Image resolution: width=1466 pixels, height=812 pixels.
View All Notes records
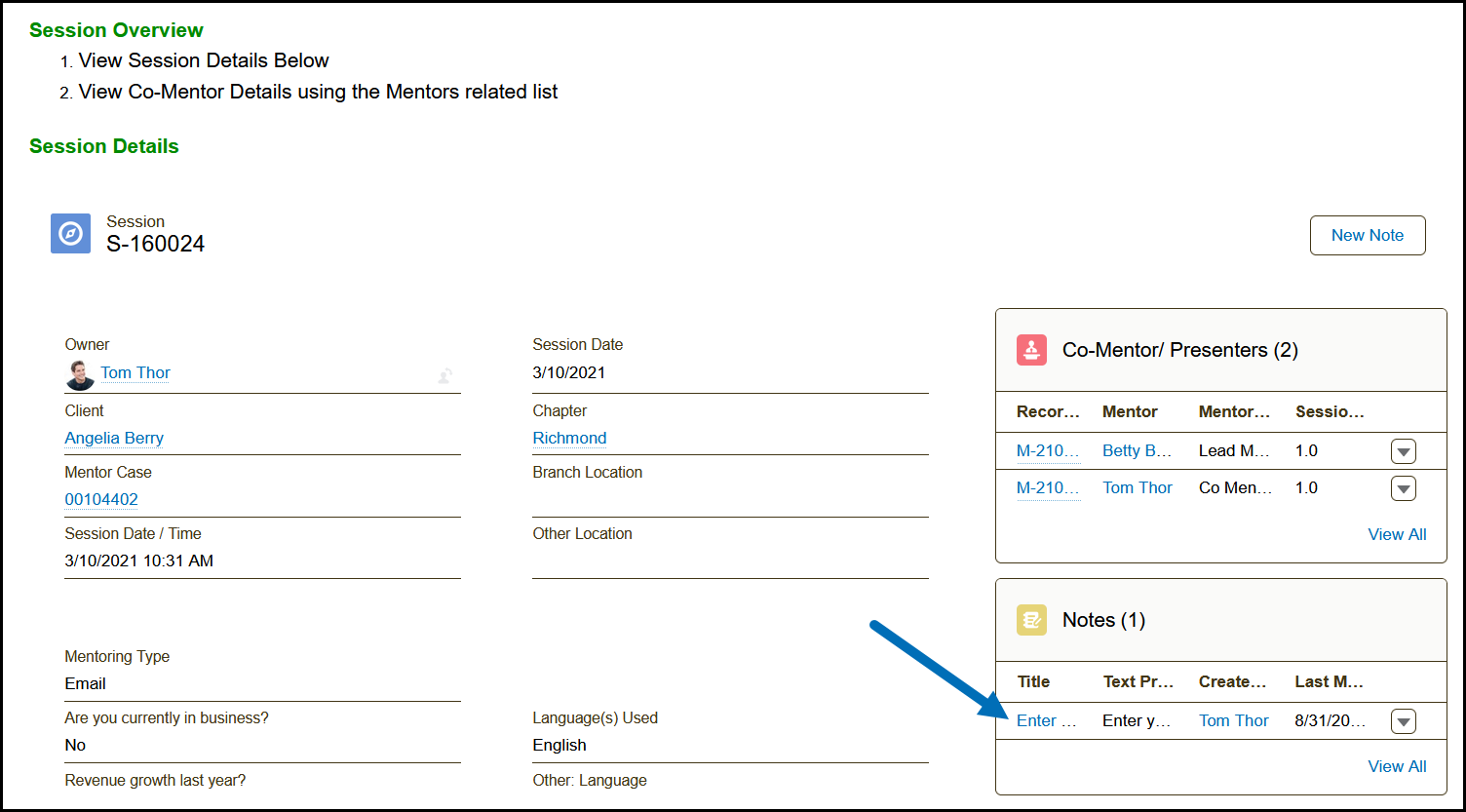1397,766
